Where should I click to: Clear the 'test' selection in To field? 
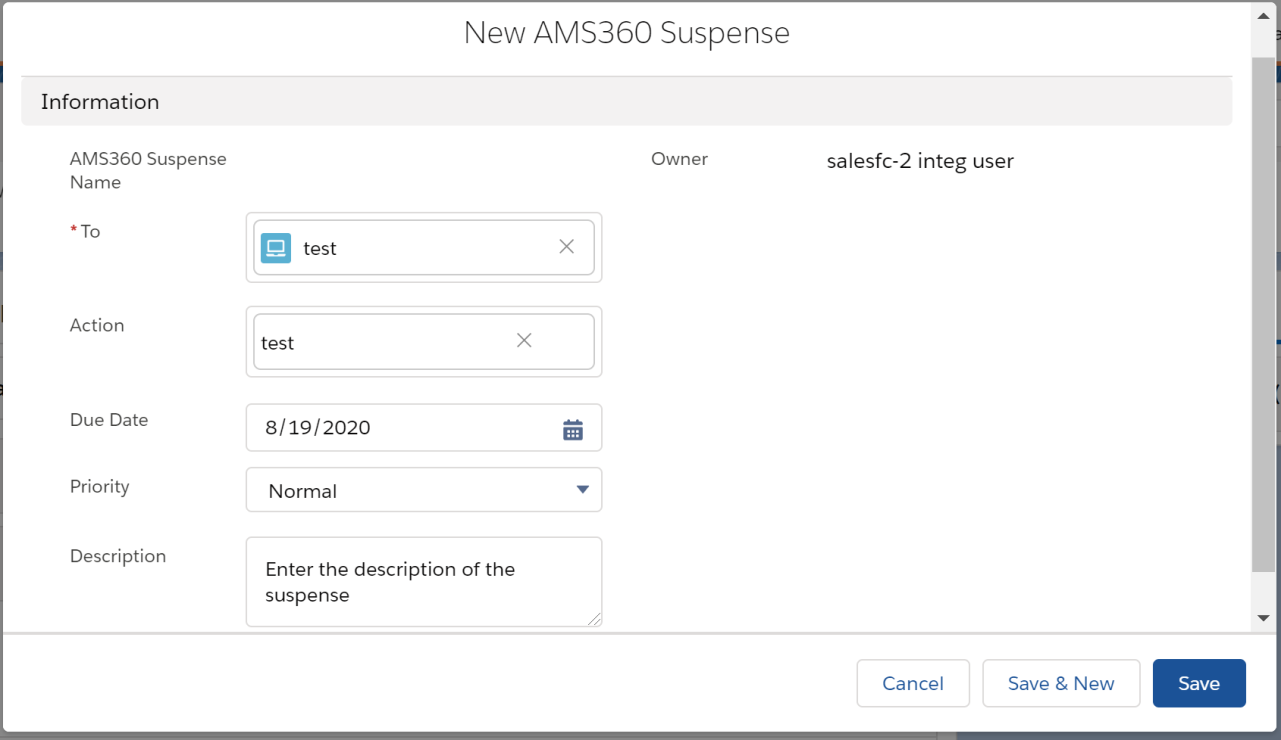tap(566, 247)
